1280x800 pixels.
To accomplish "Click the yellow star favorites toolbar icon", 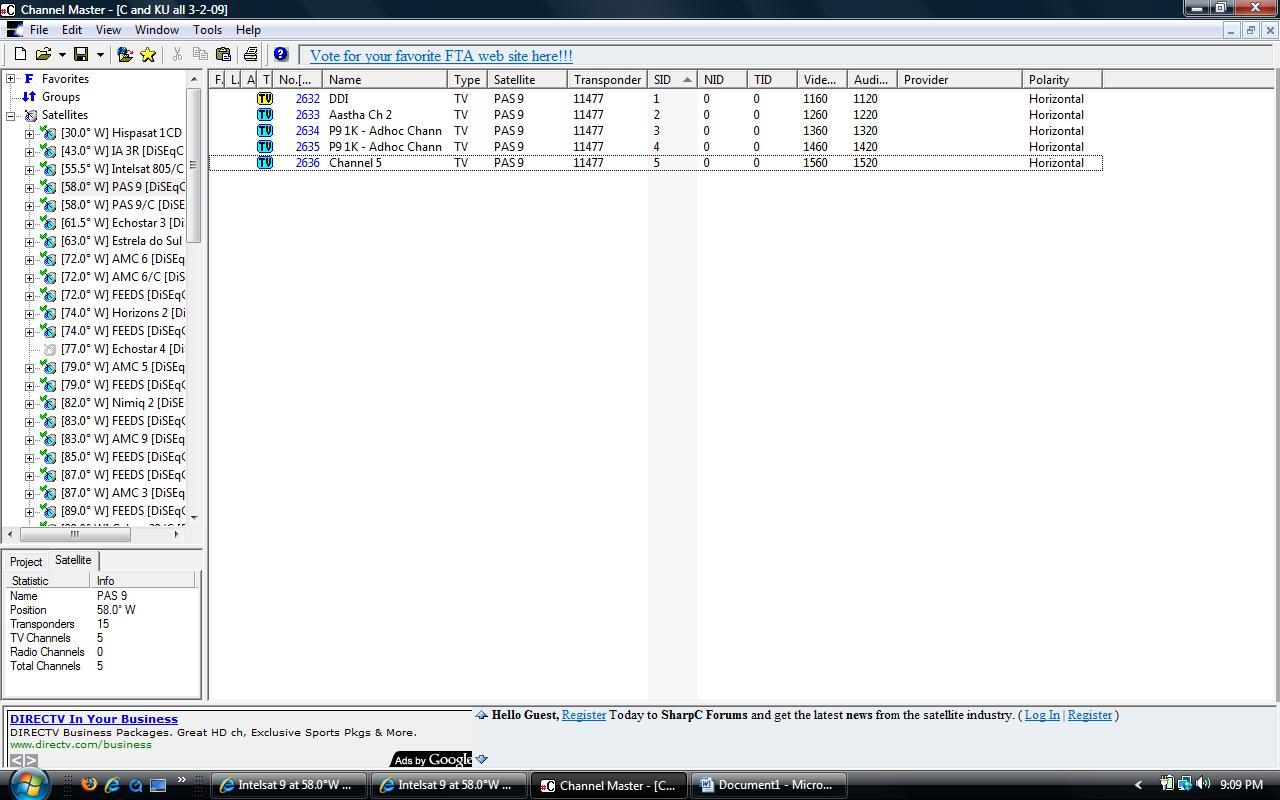I will (x=148, y=54).
